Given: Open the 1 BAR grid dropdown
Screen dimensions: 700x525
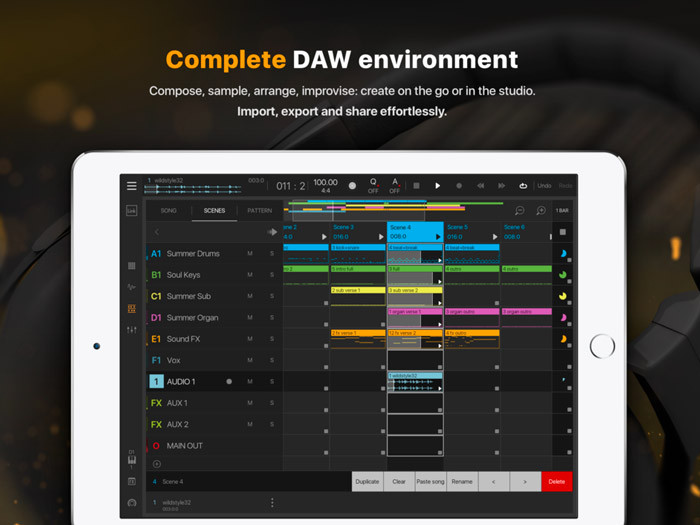Looking at the screenshot, I should pos(562,211).
